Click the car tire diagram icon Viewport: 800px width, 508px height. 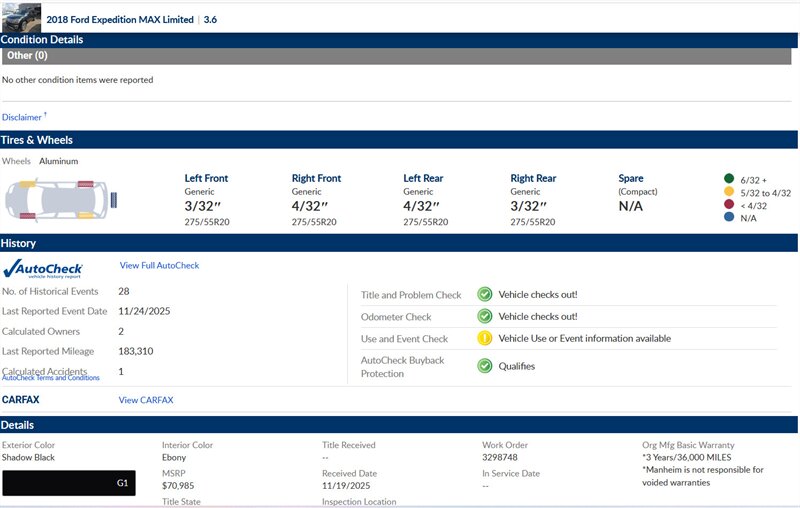(52, 199)
